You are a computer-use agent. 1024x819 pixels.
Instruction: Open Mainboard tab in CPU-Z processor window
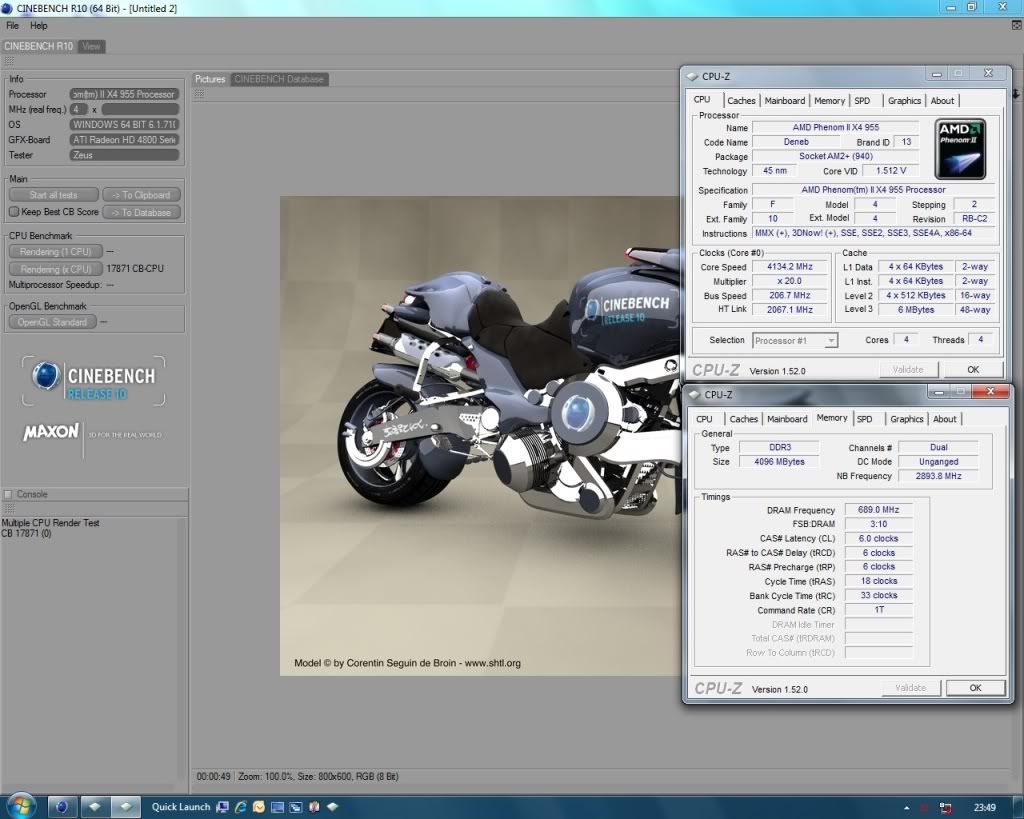(785, 101)
